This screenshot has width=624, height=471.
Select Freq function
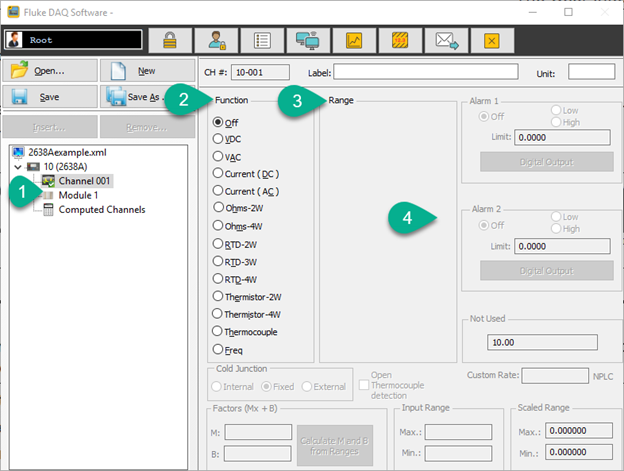(218, 349)
